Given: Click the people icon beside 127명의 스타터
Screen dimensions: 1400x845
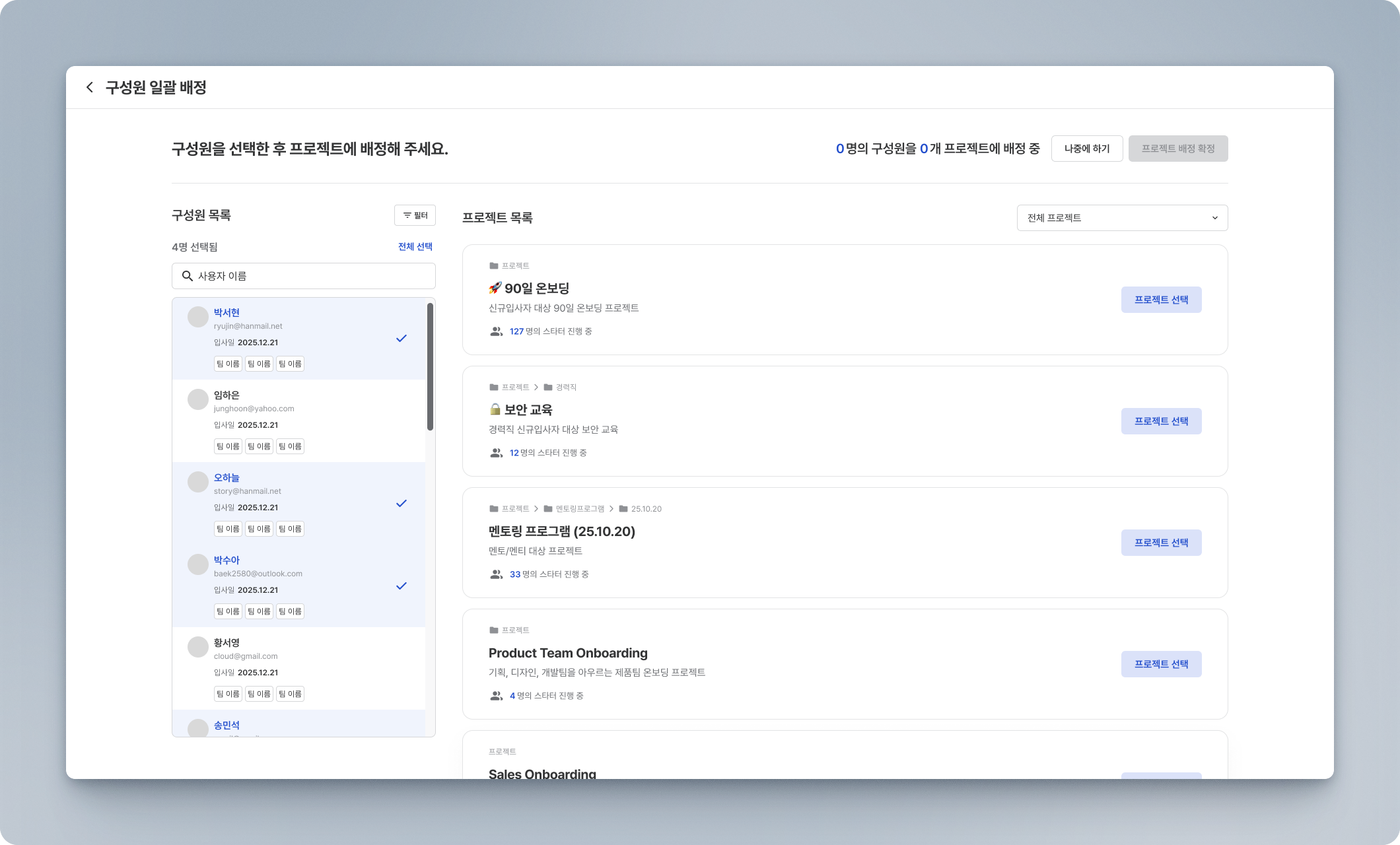Looking at the screenshot, I should 497,331.
